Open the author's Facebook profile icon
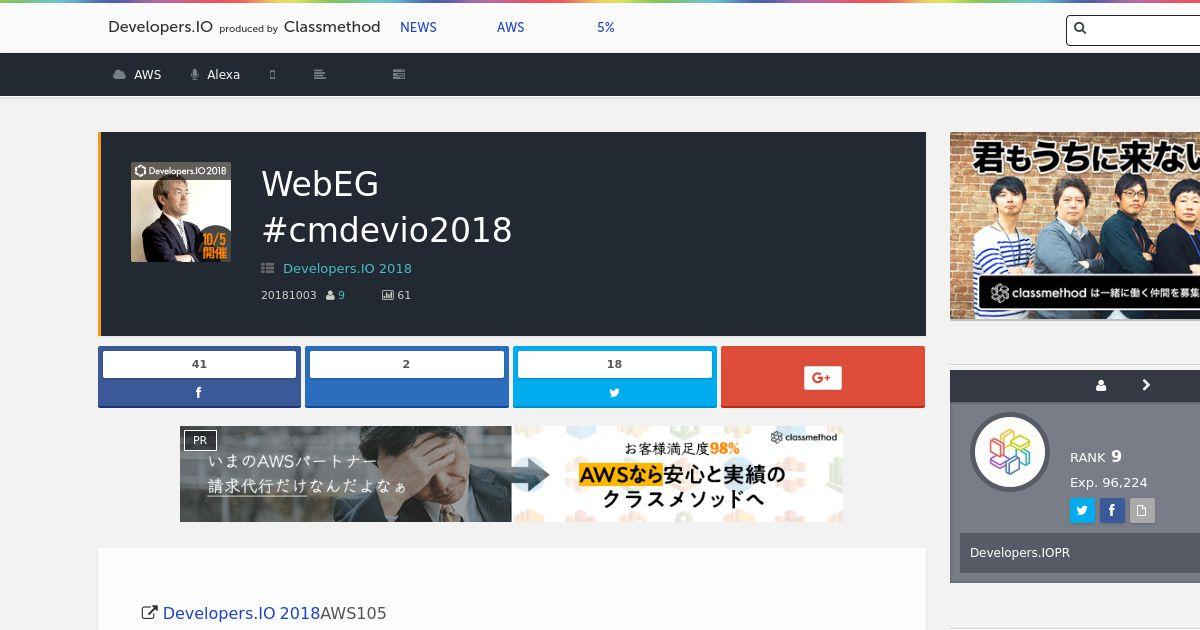Viewport: 1200px width, 630px height. click(1112, 511)
